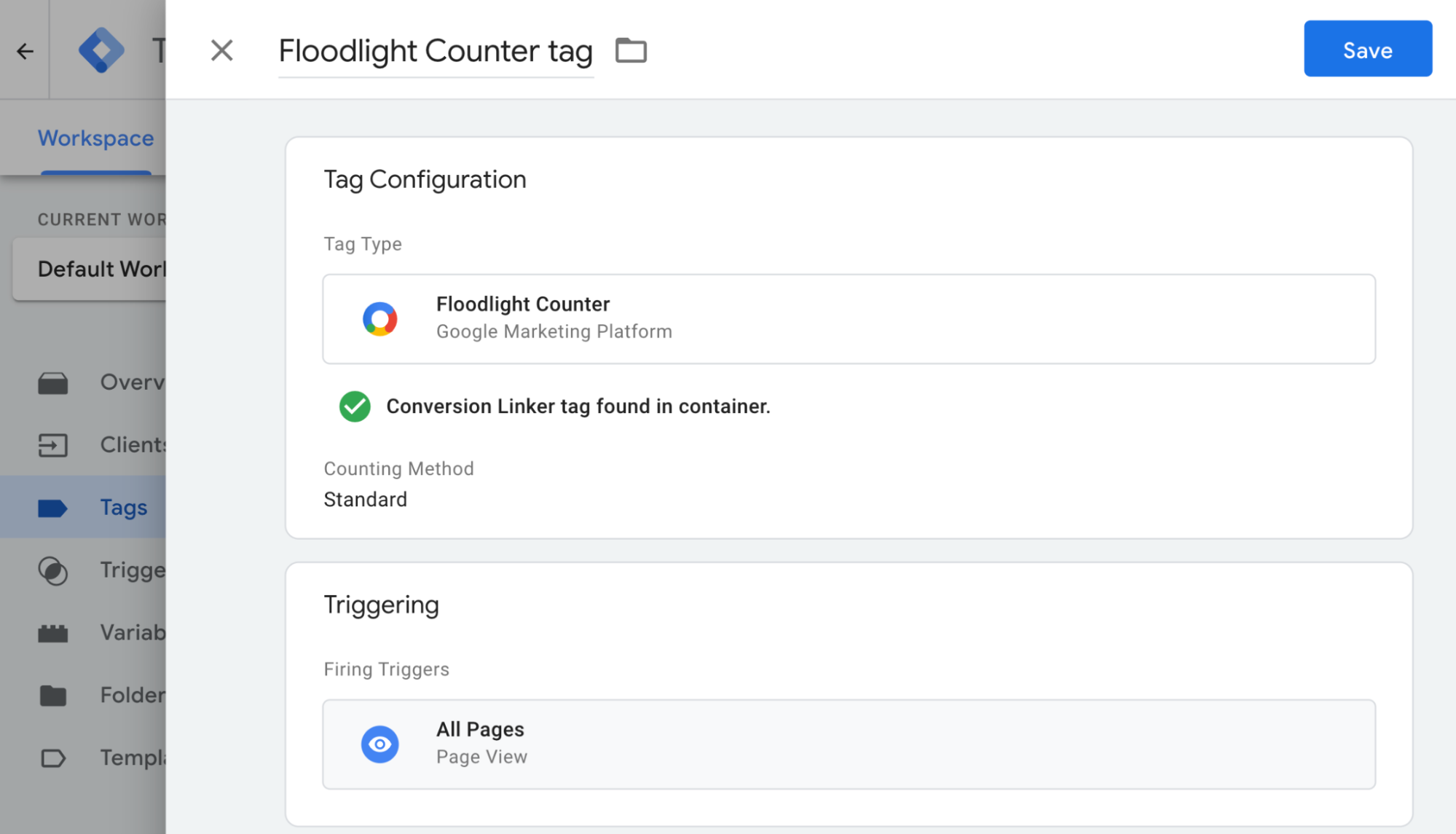Click the Overview sidebar icon
The image size is (1456, 834).
click(53, 380)
